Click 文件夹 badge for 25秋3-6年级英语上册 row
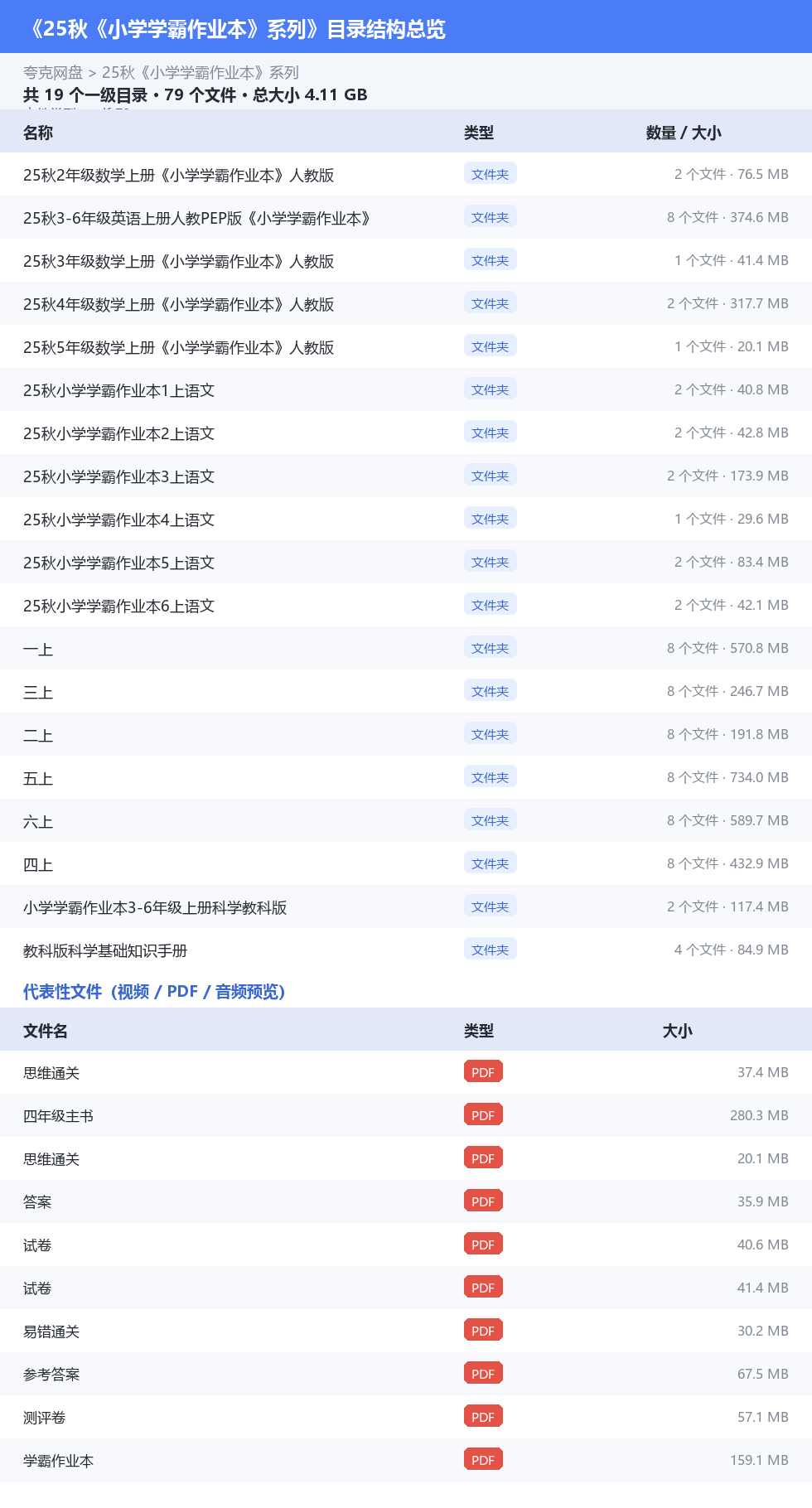The height and width of the screenshot is (1508, 812). (491, 217)
